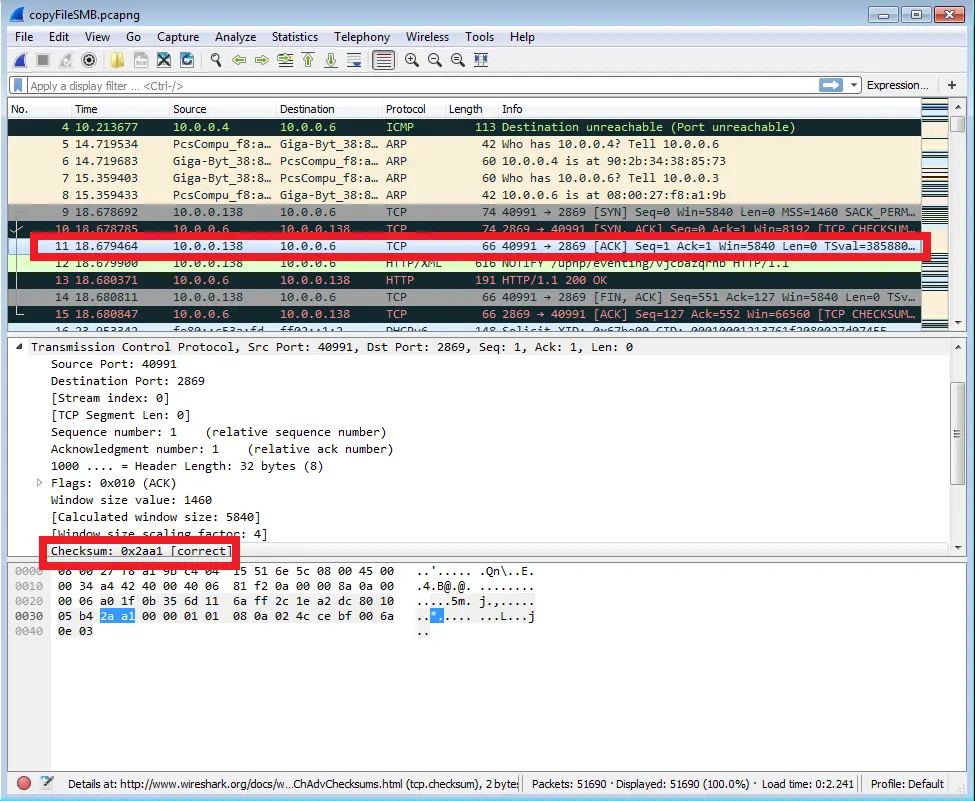The image size is (975, 801).
Task: Toggle colorize packet list button
Action: tap(382, 60)
